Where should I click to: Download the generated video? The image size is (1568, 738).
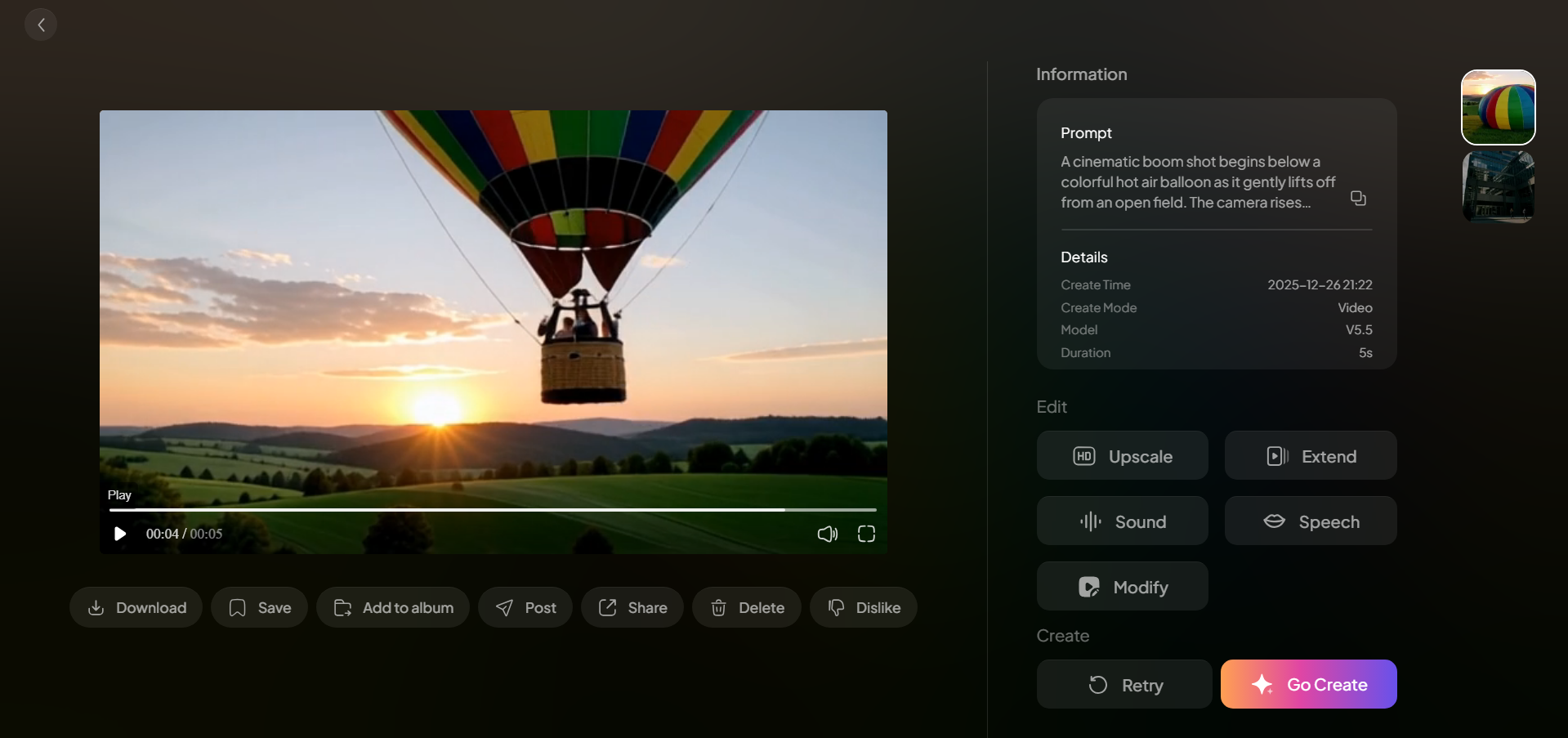point(136,607)
